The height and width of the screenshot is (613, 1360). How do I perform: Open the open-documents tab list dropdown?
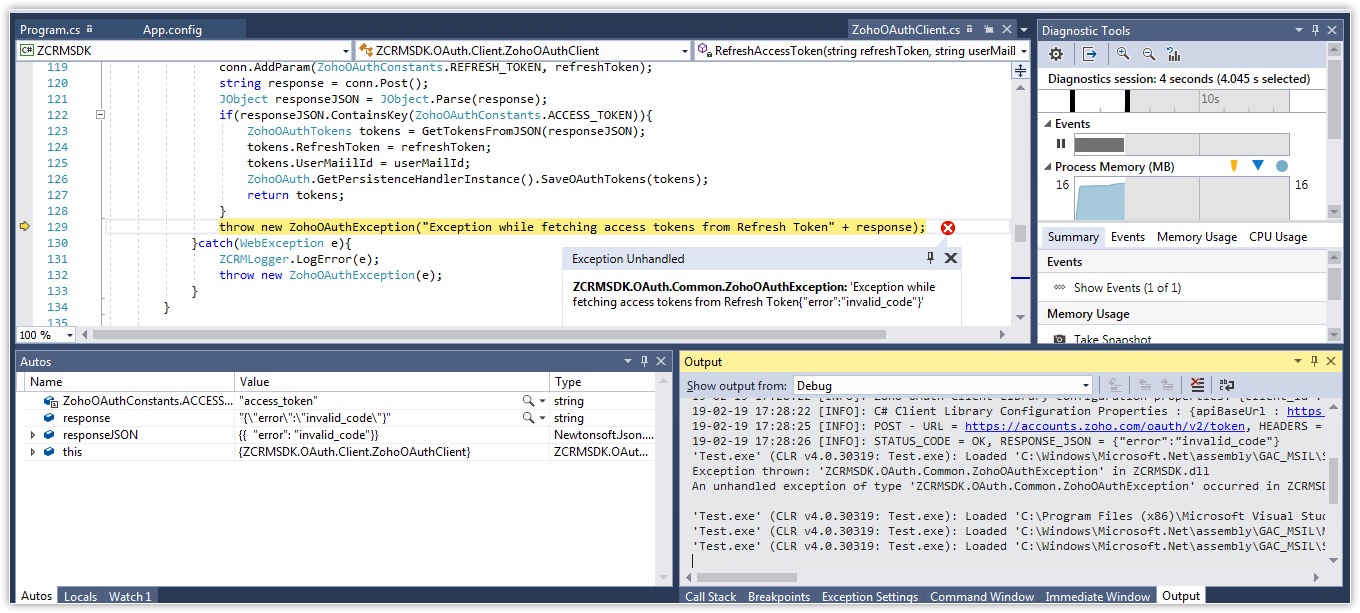click(x=1026, y=30)
